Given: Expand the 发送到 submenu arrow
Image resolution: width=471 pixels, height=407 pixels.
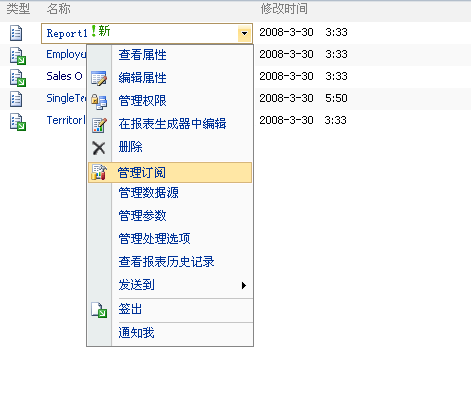Looking at the screenshot, I should pos(244,285).
